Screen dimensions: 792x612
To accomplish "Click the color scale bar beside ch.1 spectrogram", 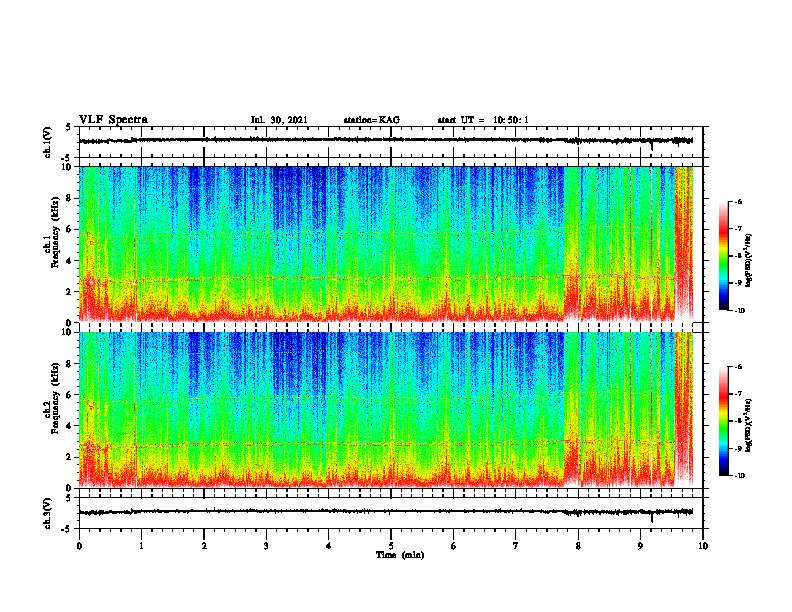I will [723, 256].
